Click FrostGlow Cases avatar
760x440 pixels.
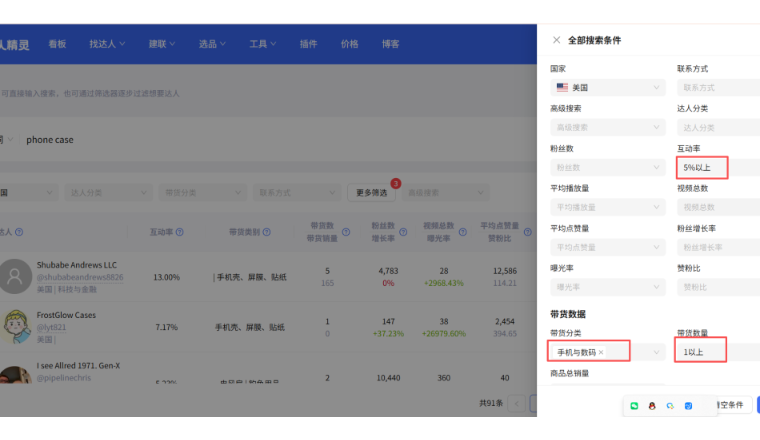pos(15,327)
